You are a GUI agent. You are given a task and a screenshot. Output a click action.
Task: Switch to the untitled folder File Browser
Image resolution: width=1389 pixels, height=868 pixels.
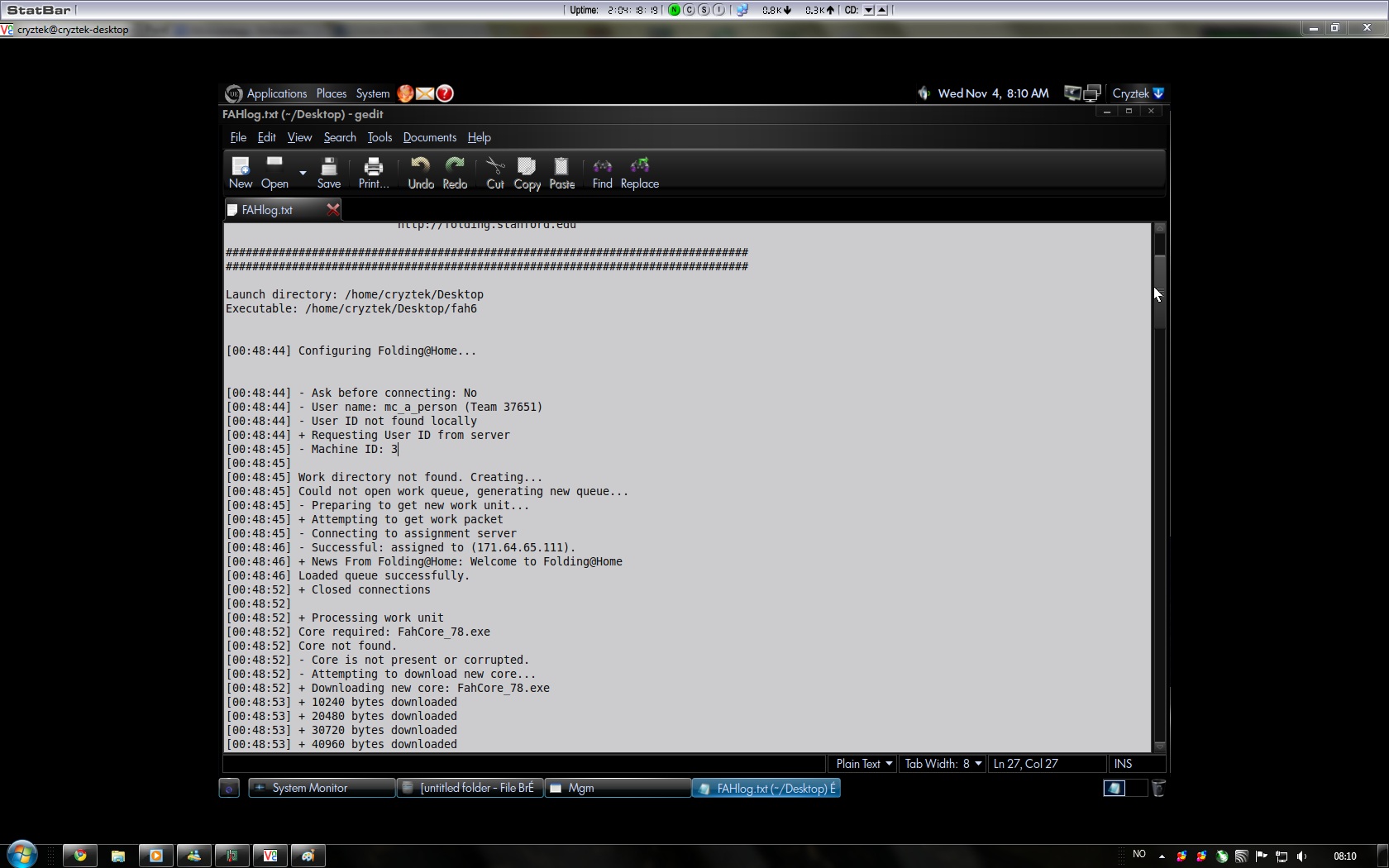(x=470, y=789)
